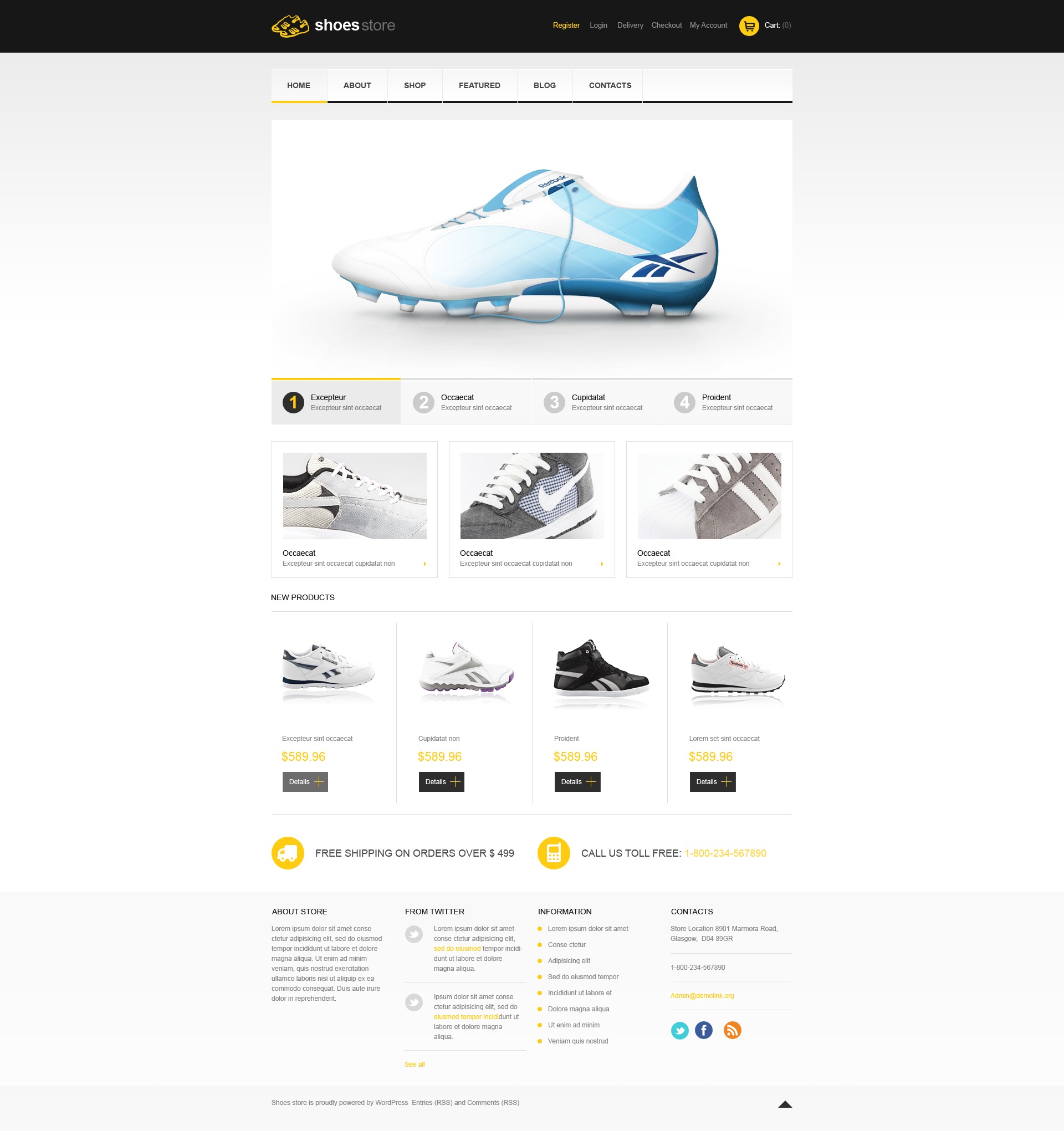Click toll free number 1-800-234-567890
This screenshot has height=1131, width=1064.
pos(725,853)
